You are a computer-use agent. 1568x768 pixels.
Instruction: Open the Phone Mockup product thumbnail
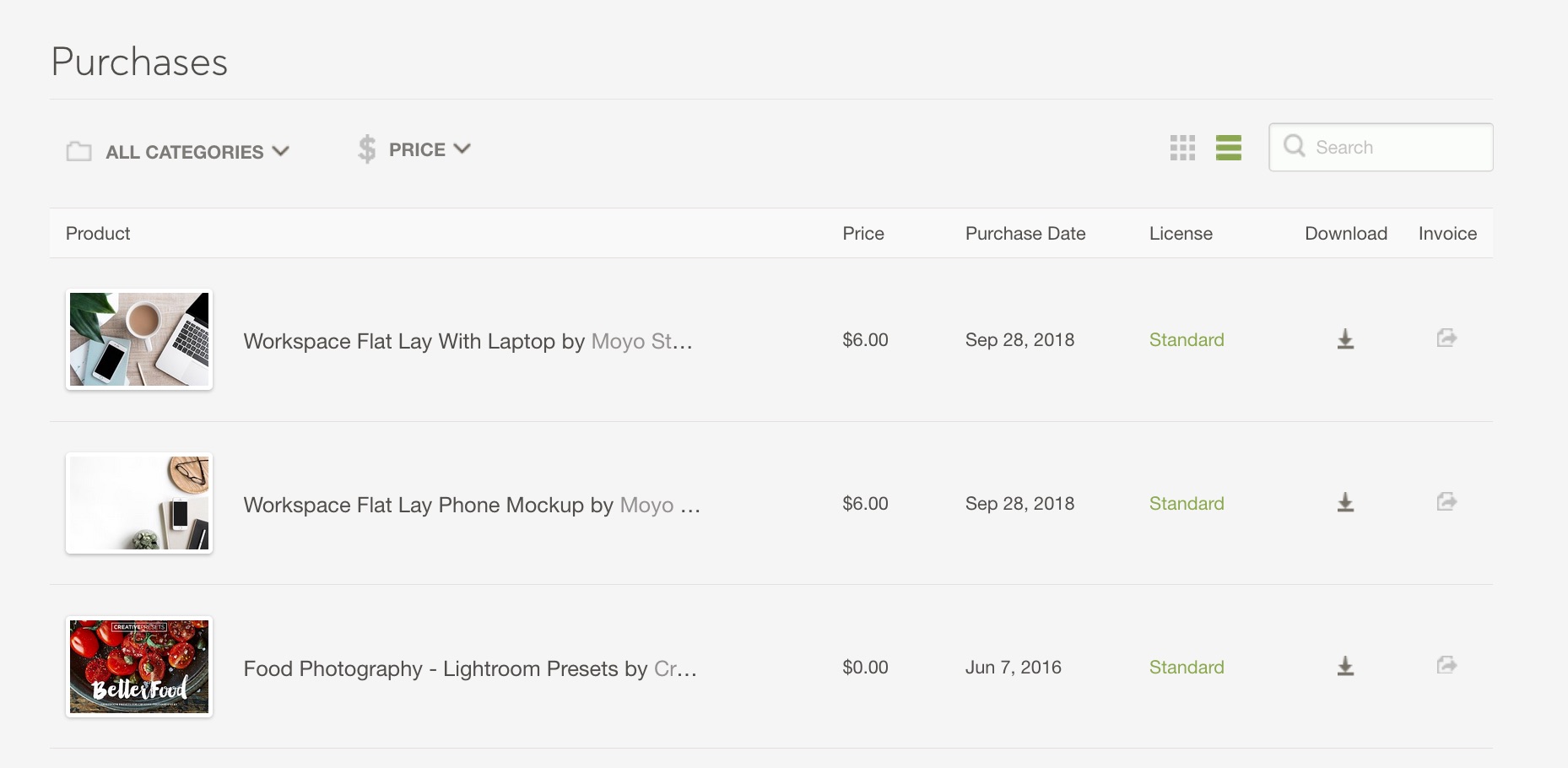(139, 503)
